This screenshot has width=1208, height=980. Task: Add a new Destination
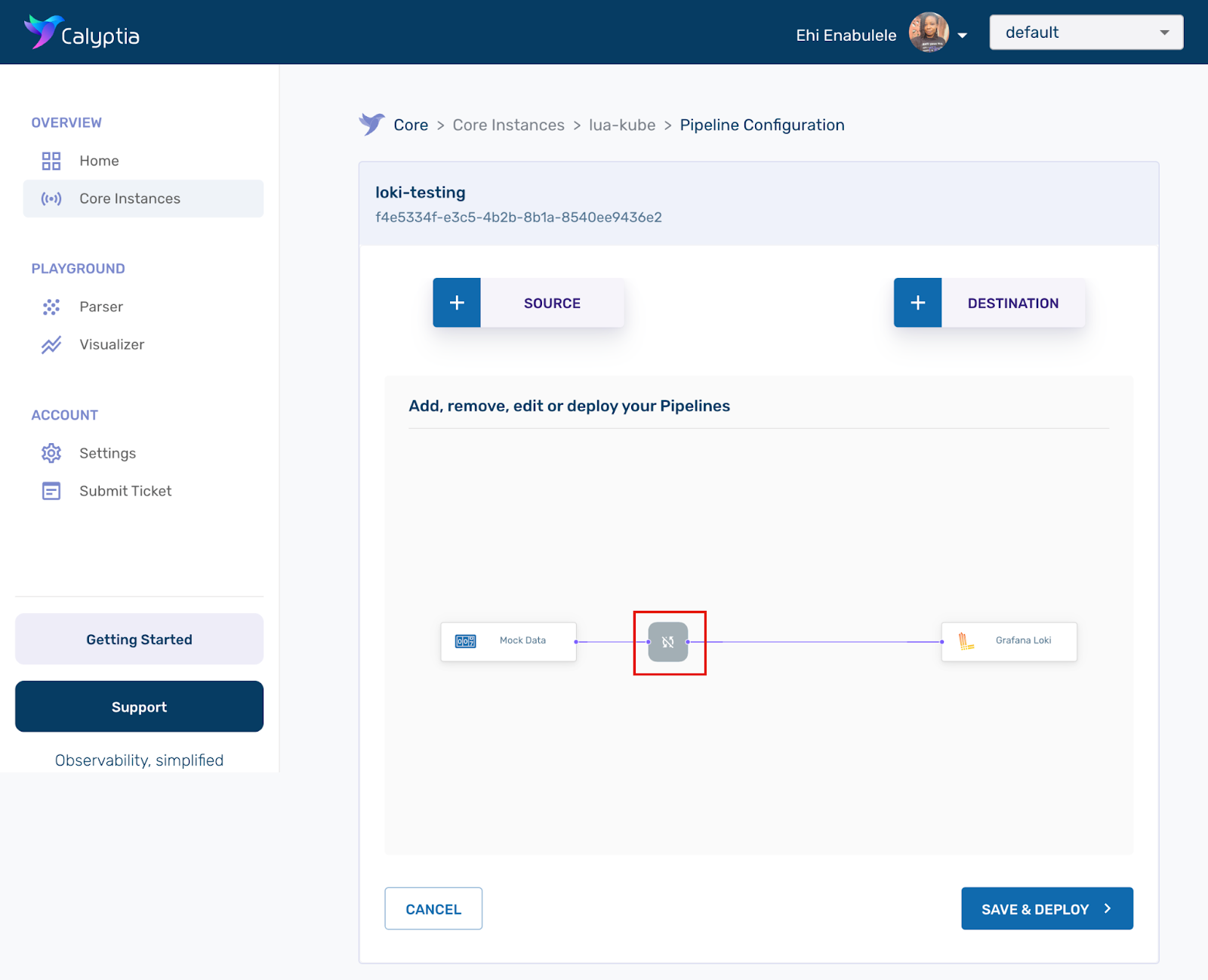point(990,303)
